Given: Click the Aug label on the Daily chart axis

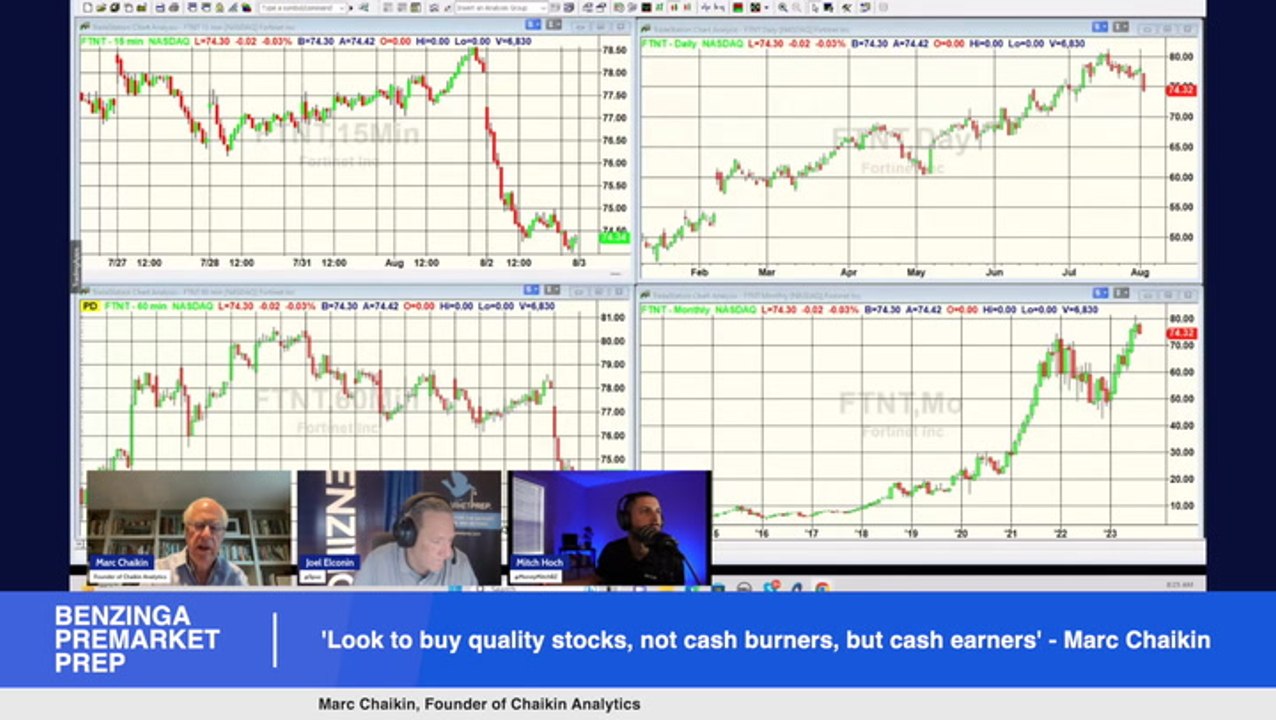Looking at the screenshot, I should [1140, 272].
